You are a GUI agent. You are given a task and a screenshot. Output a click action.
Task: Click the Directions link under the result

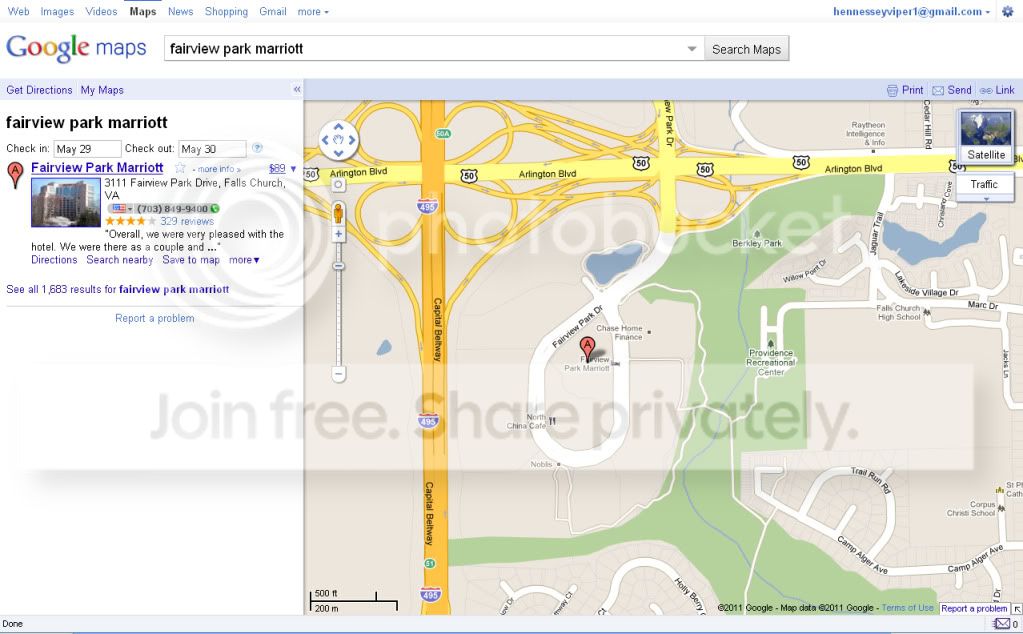(x=54, y=260)
